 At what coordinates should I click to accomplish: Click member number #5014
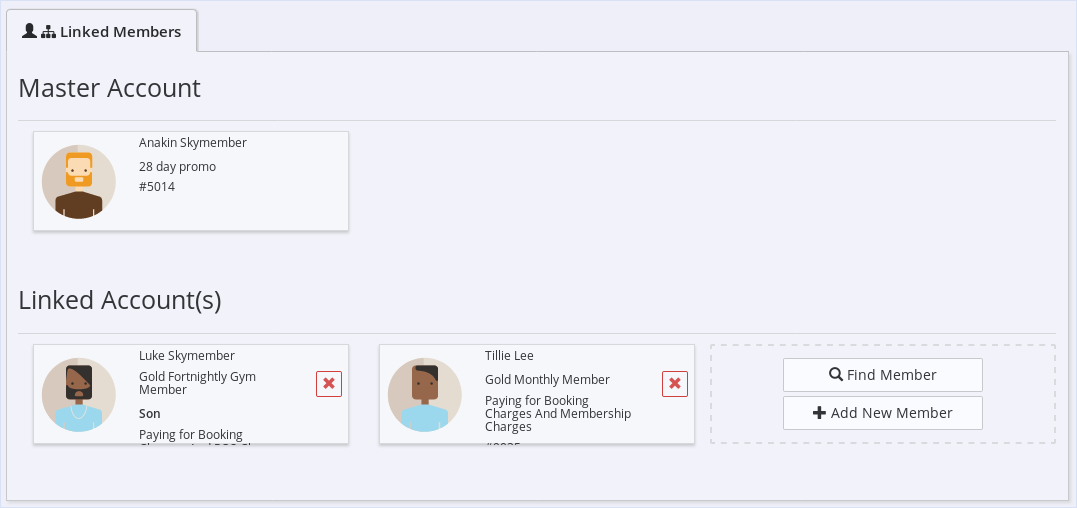click(x=157, y=187)
